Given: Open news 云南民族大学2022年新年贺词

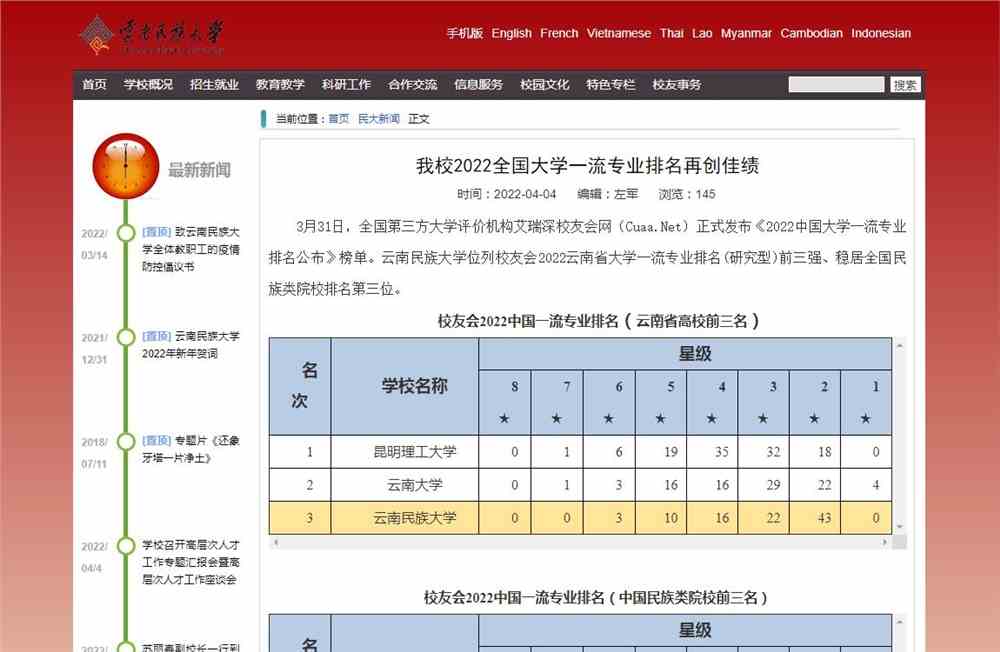Looking at the screenshot, I should point(191,345).
